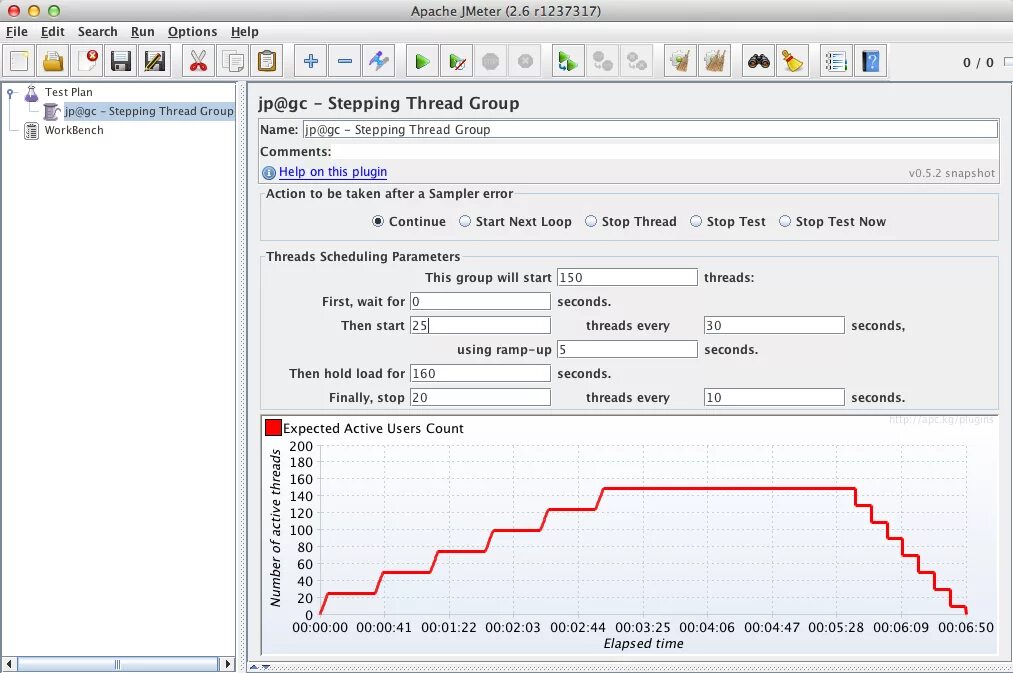Click the Clear All brooms icon

(715, 61)
